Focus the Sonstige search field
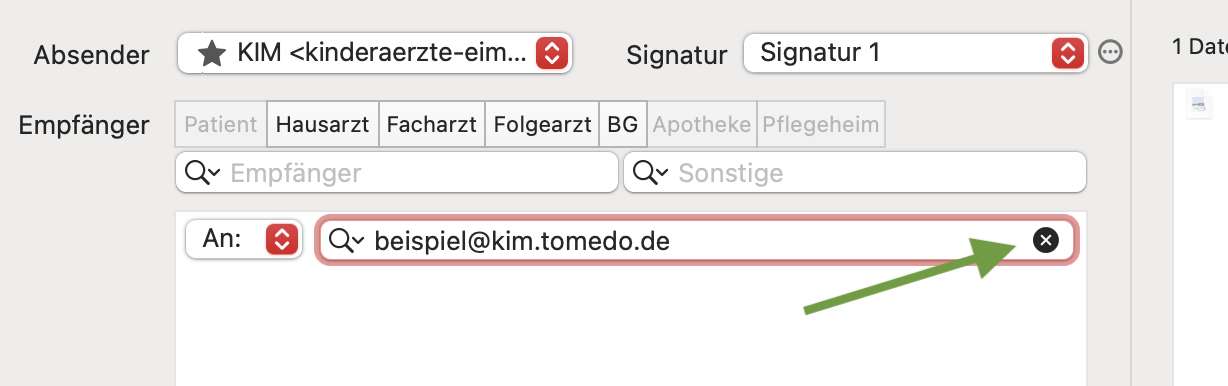 pyautogui.click(x=855, y=173)
